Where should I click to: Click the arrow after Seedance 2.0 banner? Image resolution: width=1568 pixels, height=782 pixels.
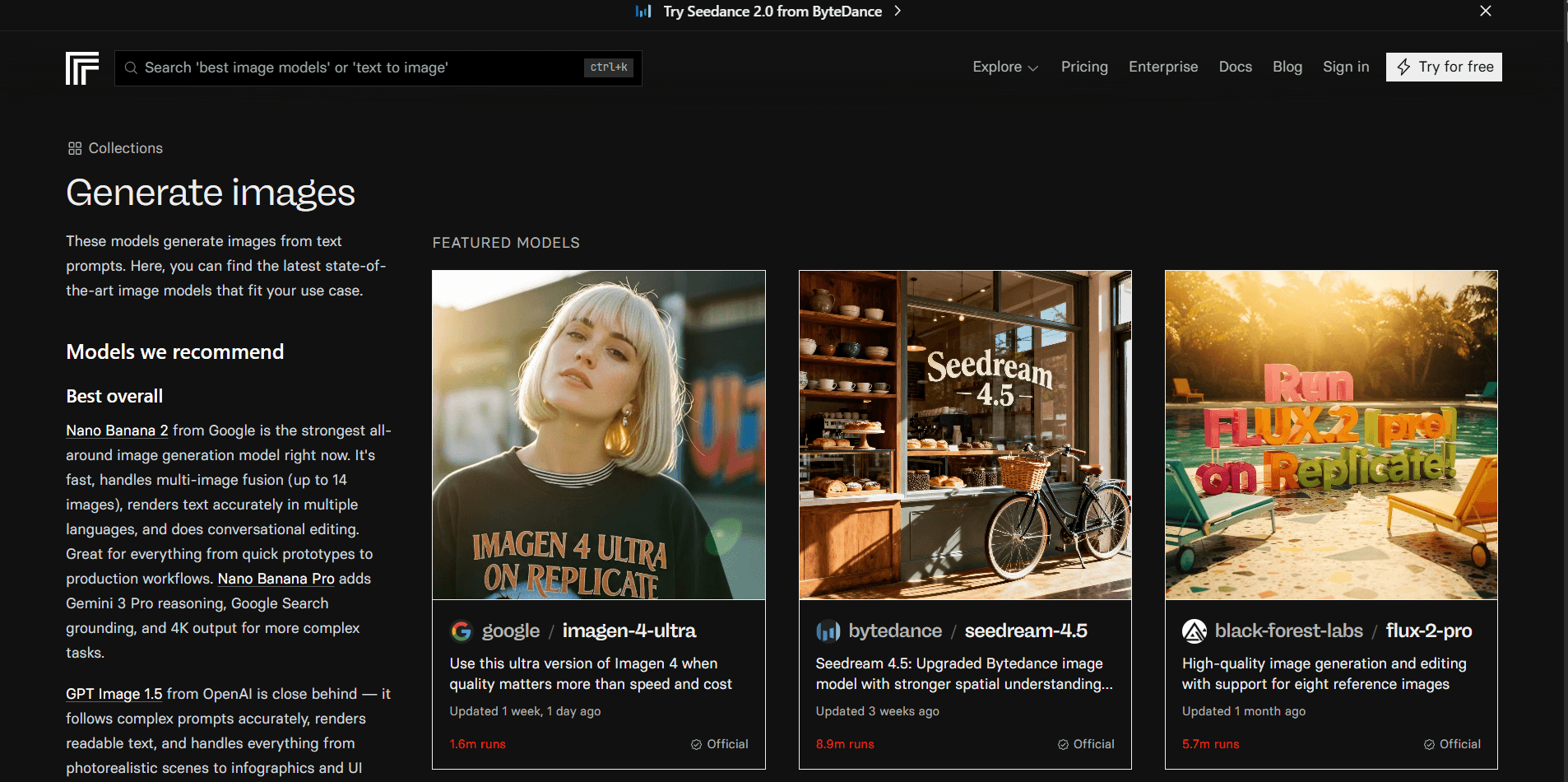(x=898, y=11)
